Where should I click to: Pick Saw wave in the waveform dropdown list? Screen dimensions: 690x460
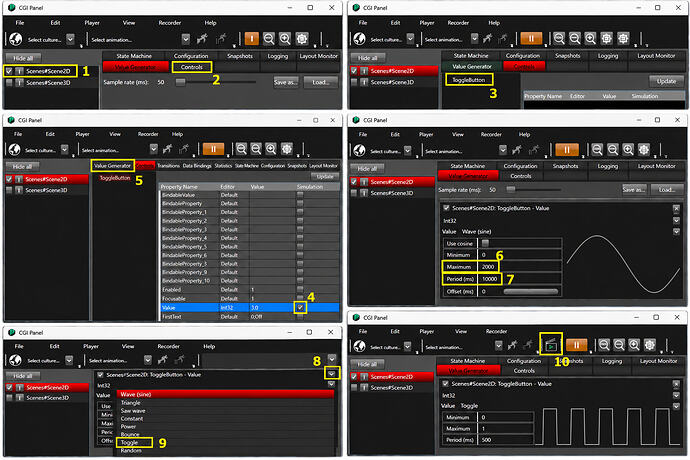tap(133, 411)
